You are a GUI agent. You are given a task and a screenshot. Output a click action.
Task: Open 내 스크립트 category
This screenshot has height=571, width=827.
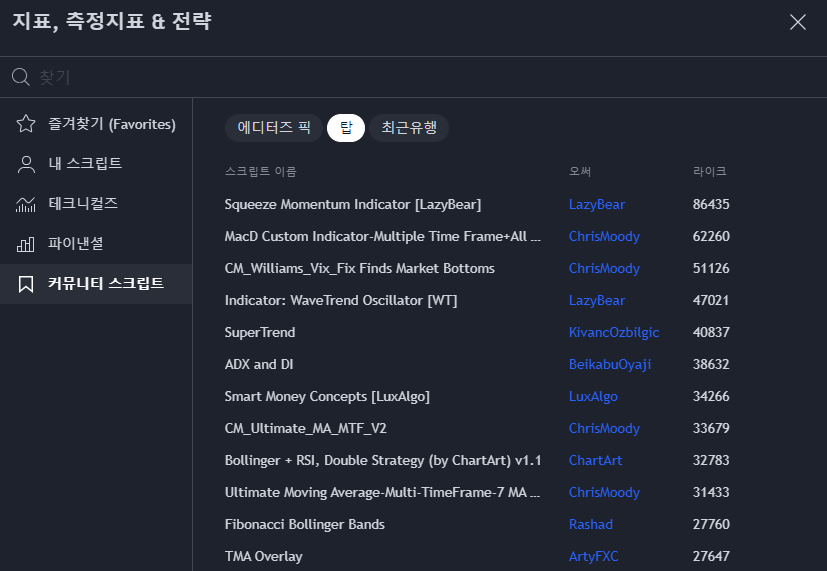coord(96,164)
